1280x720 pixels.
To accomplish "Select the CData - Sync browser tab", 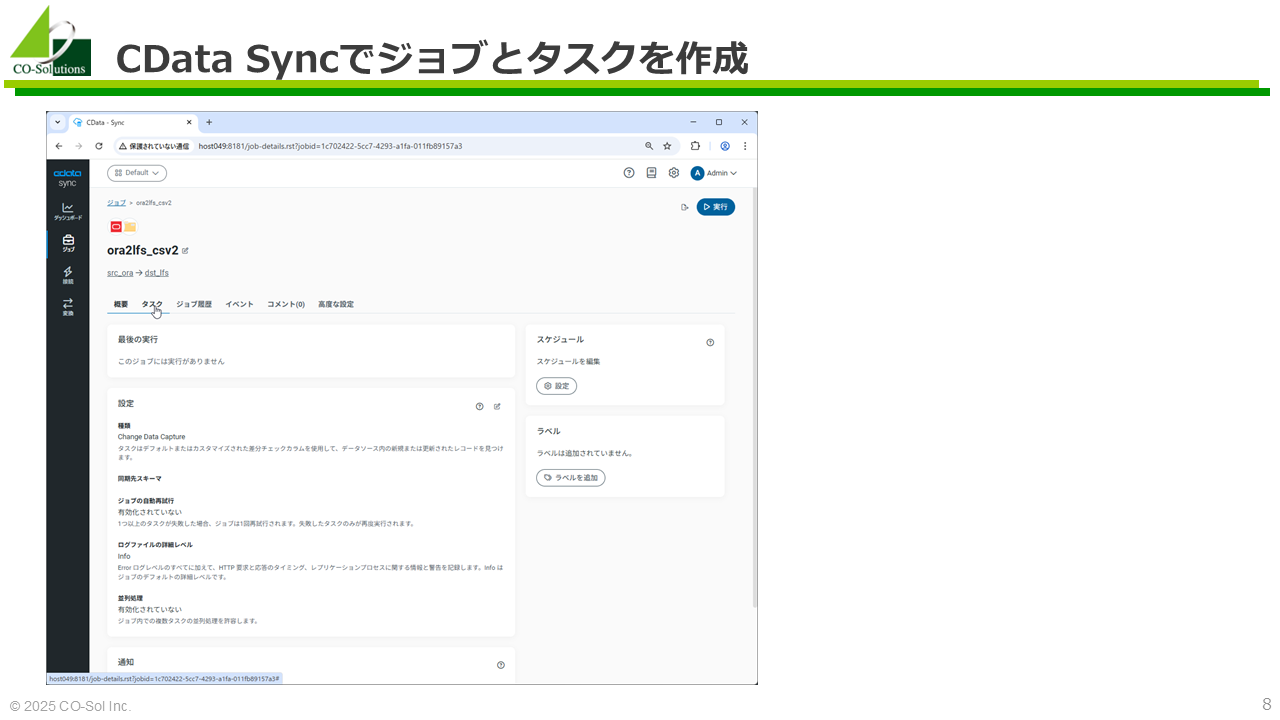I will [133, 122].
